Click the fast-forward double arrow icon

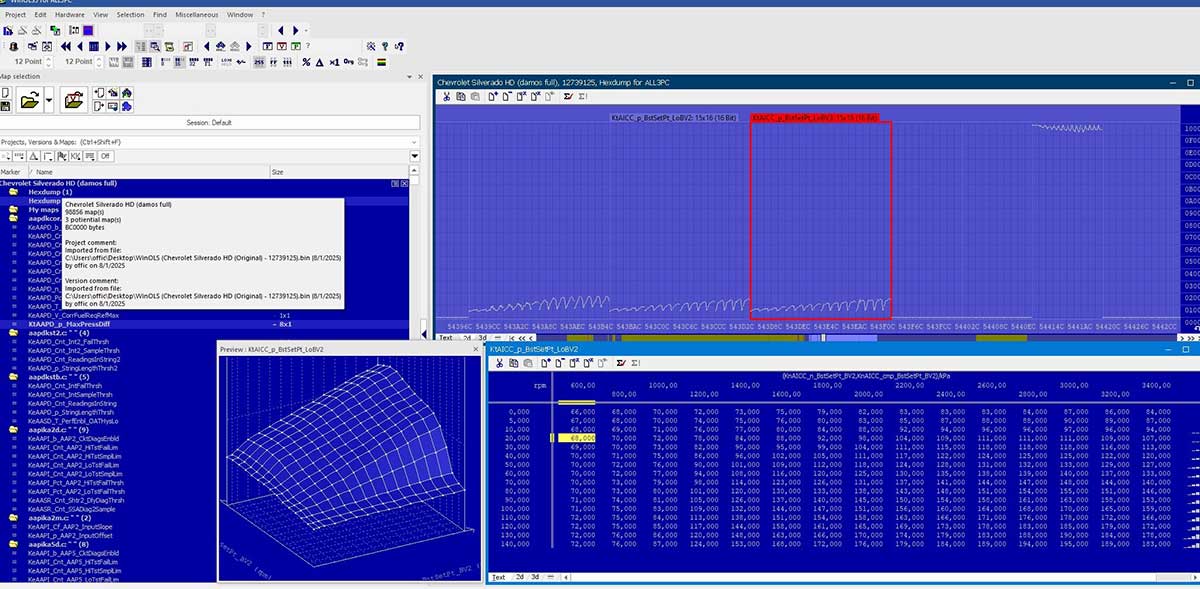[x=122, y=46]
